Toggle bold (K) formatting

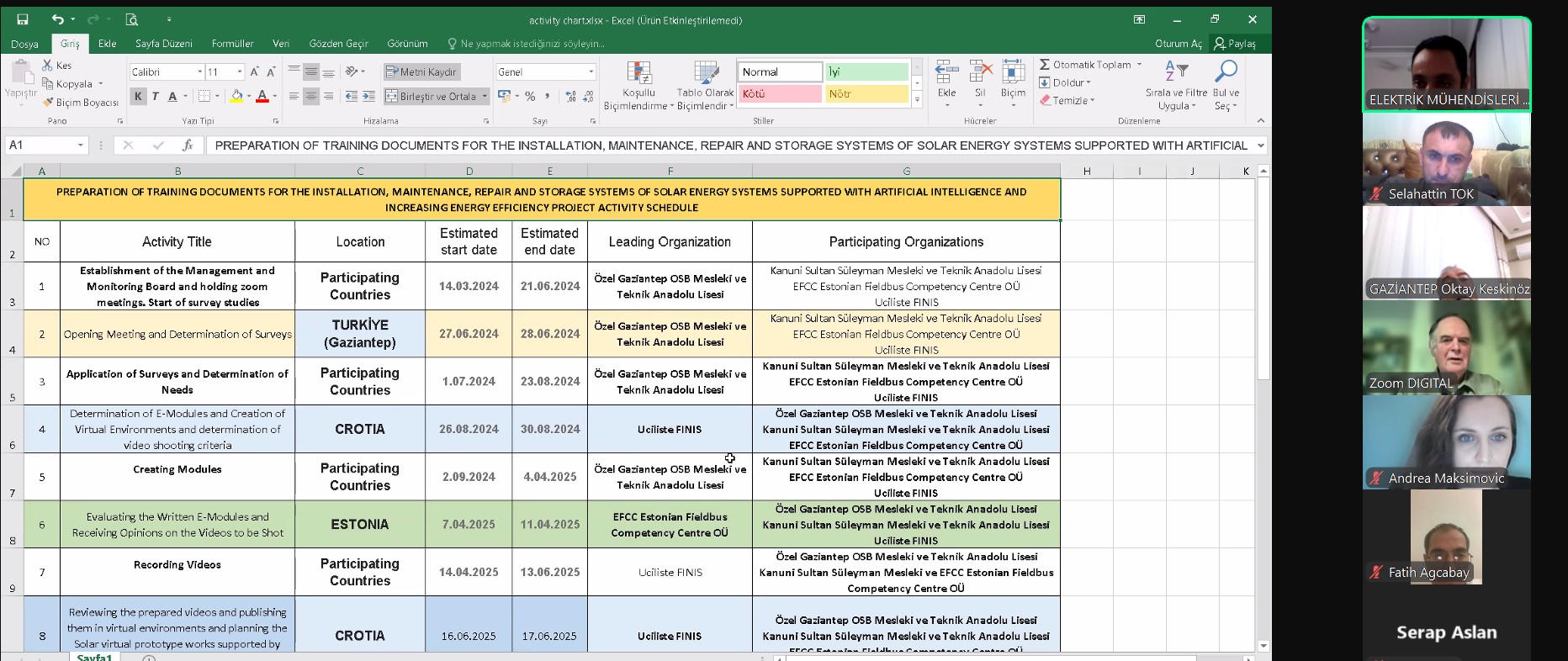[138, 97]
